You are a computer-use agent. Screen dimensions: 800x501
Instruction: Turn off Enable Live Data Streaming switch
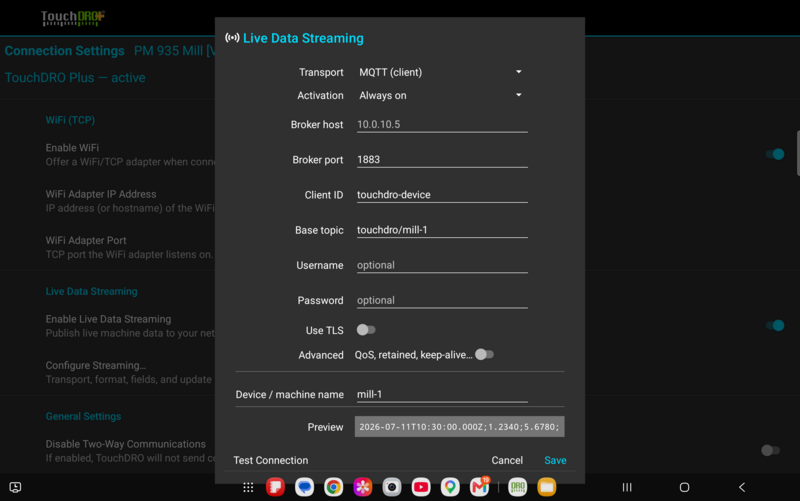(x=774, y=325)
